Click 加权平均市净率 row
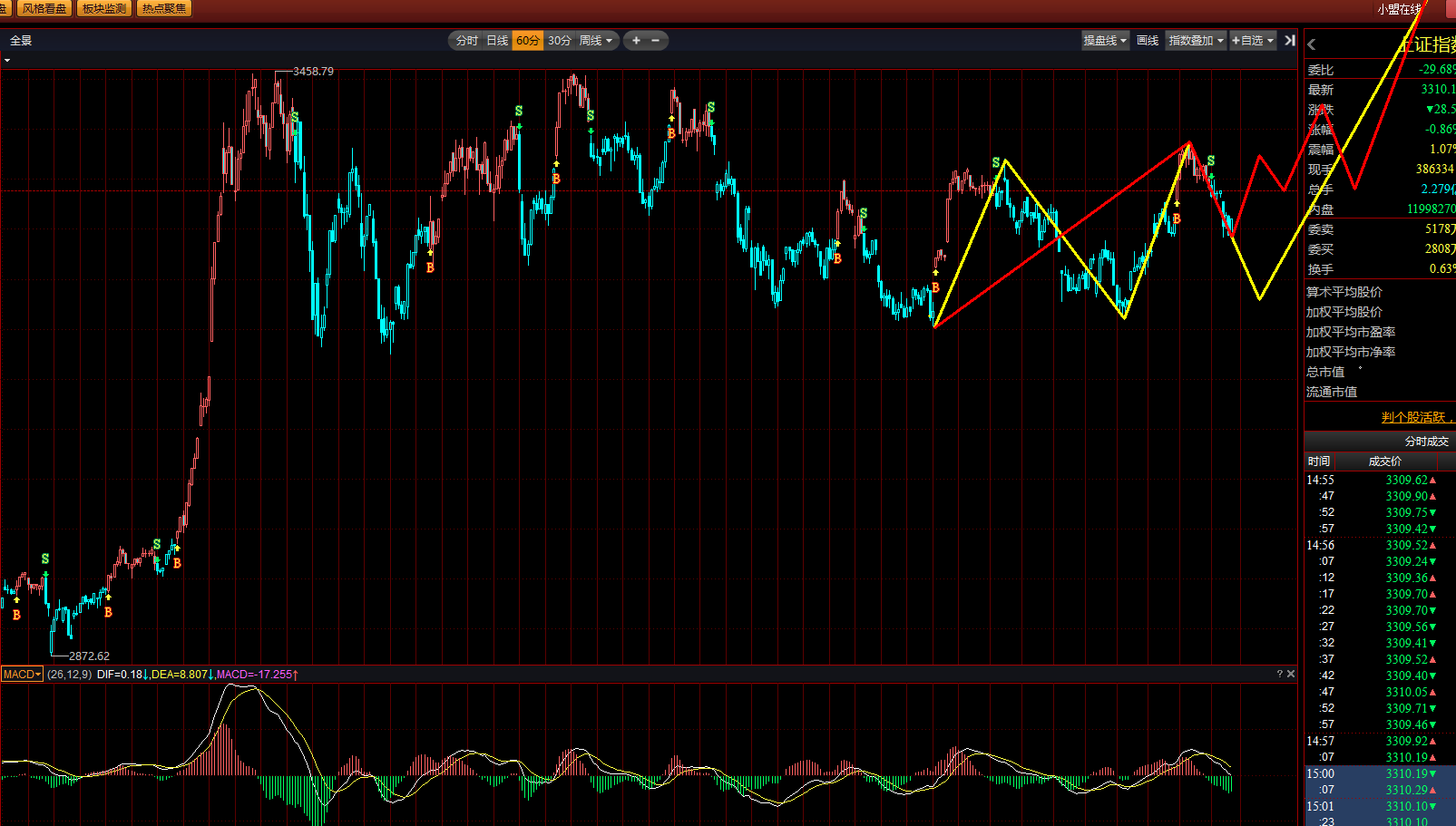Image resolution: width=1456 pixels, height=826 pixels. pos(1351,352)
